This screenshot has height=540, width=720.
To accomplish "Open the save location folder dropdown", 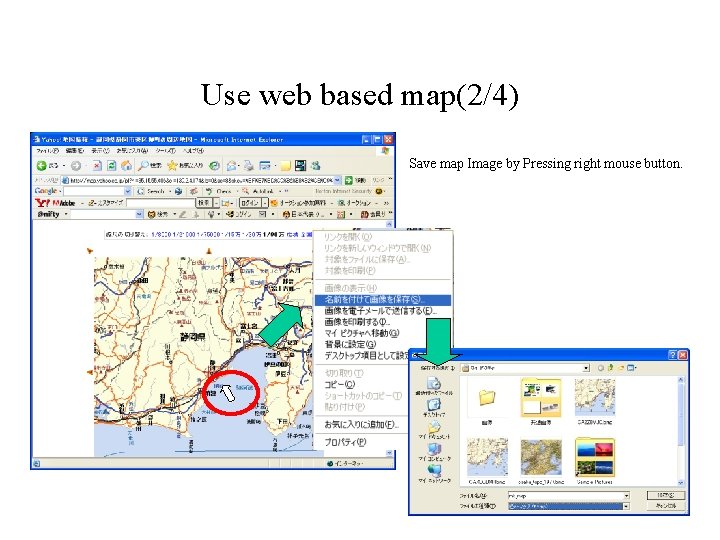I will [x=586, y=368].
